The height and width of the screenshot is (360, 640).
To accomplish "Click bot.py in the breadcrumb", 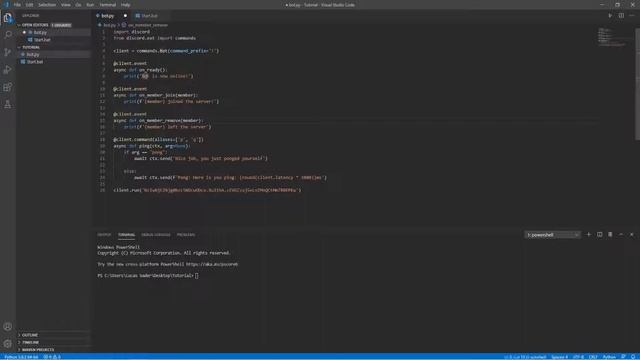I will pyautogui.click(x=109, y=25).
